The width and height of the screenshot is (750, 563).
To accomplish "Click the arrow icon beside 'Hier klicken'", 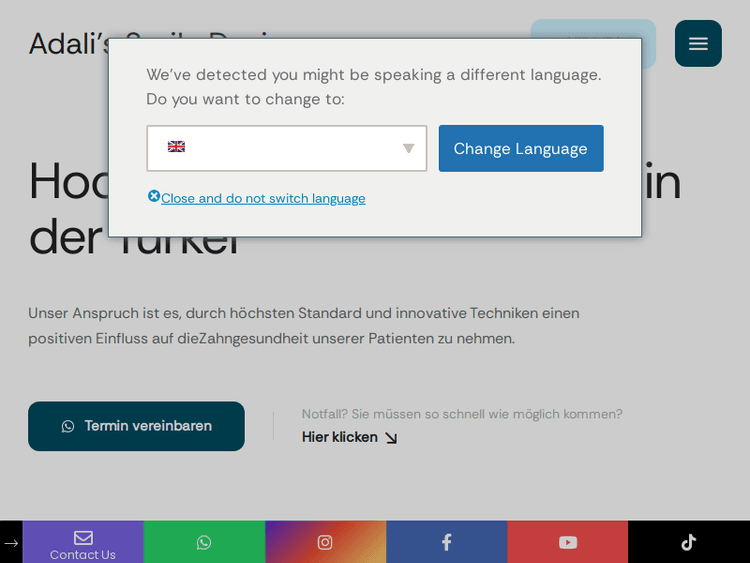I will (391, 438).
